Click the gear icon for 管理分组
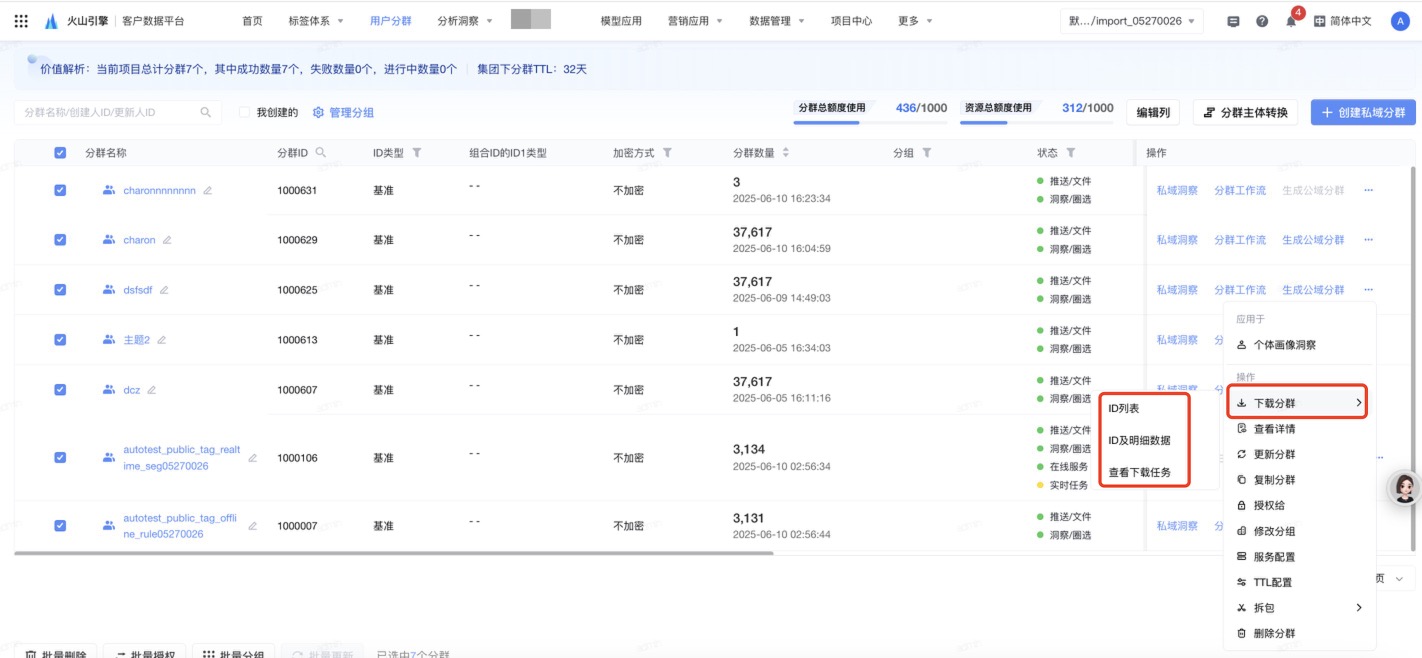1422x658 pixels. tap(319, 112)
